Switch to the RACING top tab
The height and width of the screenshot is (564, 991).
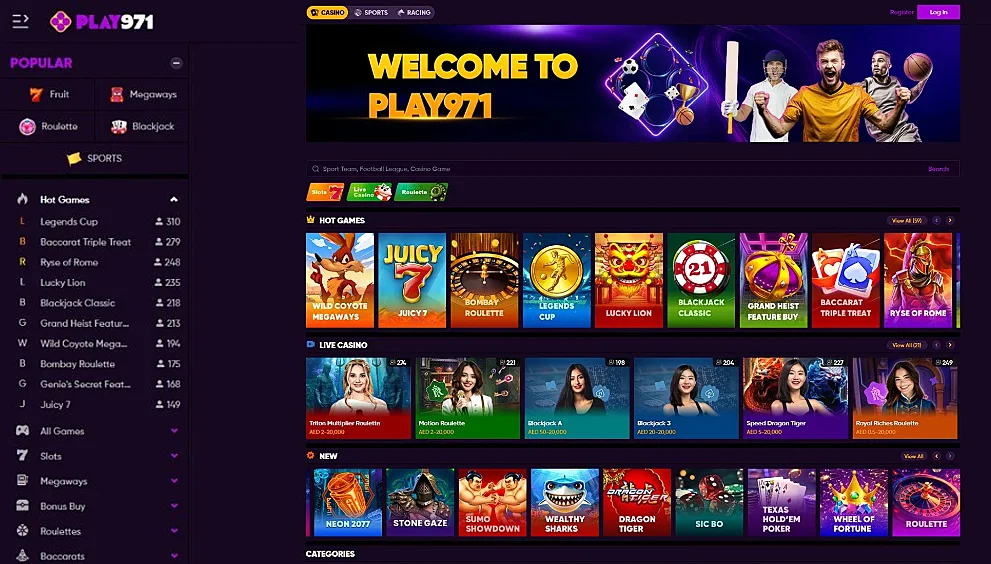click(414, 12)
